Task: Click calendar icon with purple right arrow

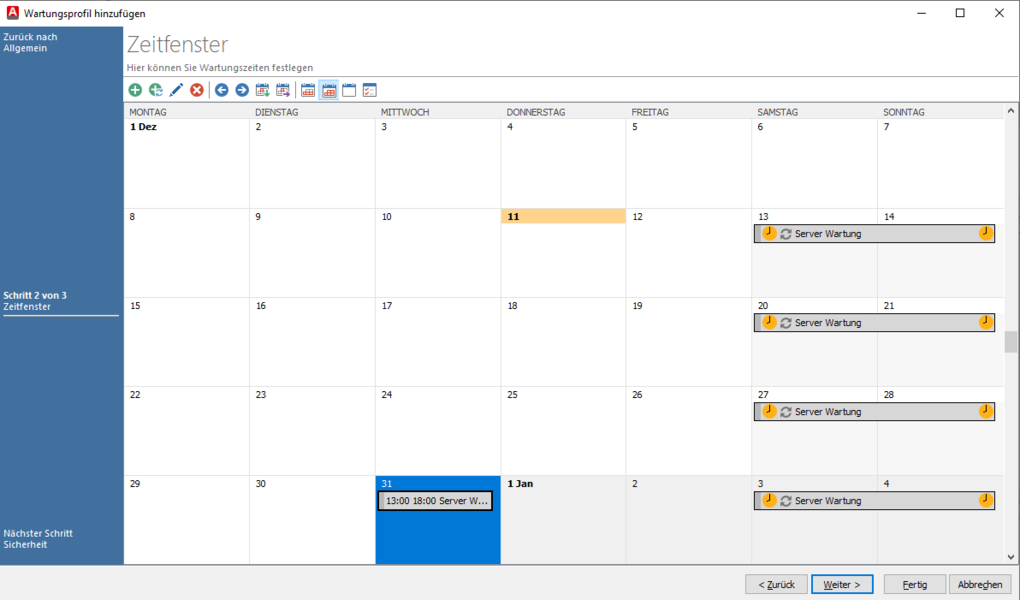Action: coord(283,90)
